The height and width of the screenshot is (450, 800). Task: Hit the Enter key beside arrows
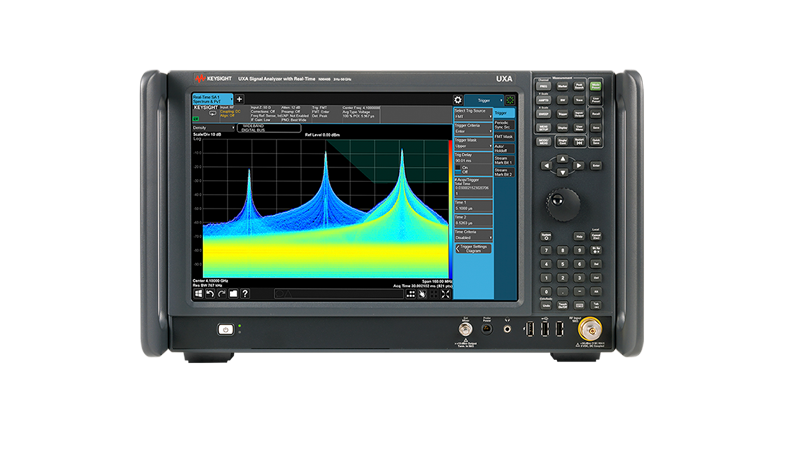point(595,166)
